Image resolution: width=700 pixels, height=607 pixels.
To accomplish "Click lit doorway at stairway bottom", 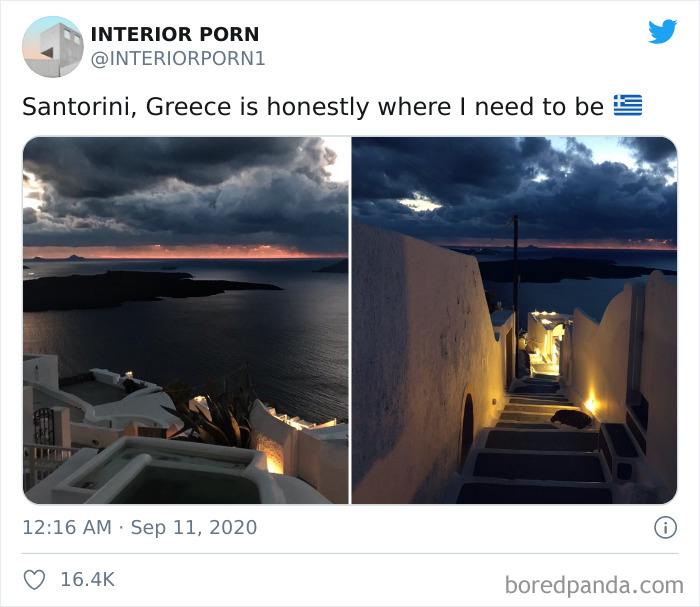I will pos(547,350).
